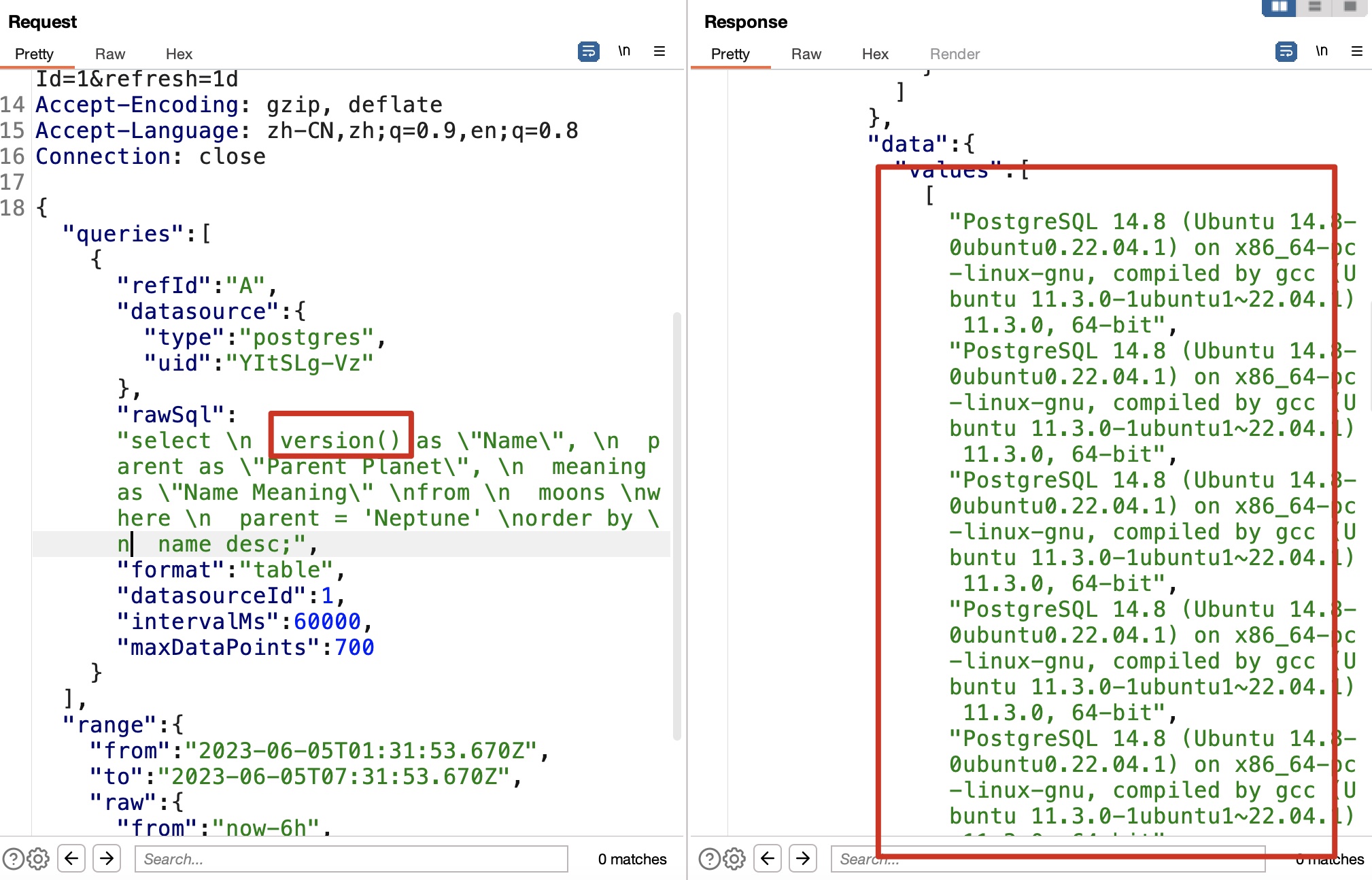This screenshot has height=880, width=1372.
Task: Open Response panel hamburger options menu
Action: click(x=1357, y=52)
